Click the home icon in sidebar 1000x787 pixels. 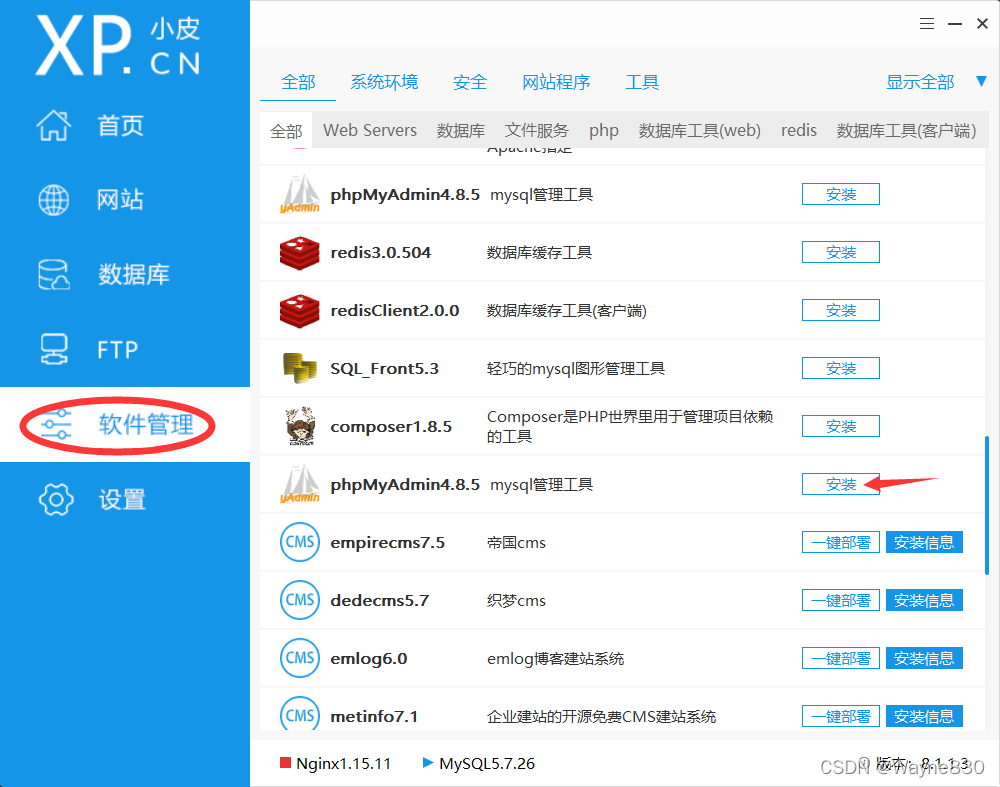coord(54,125)
